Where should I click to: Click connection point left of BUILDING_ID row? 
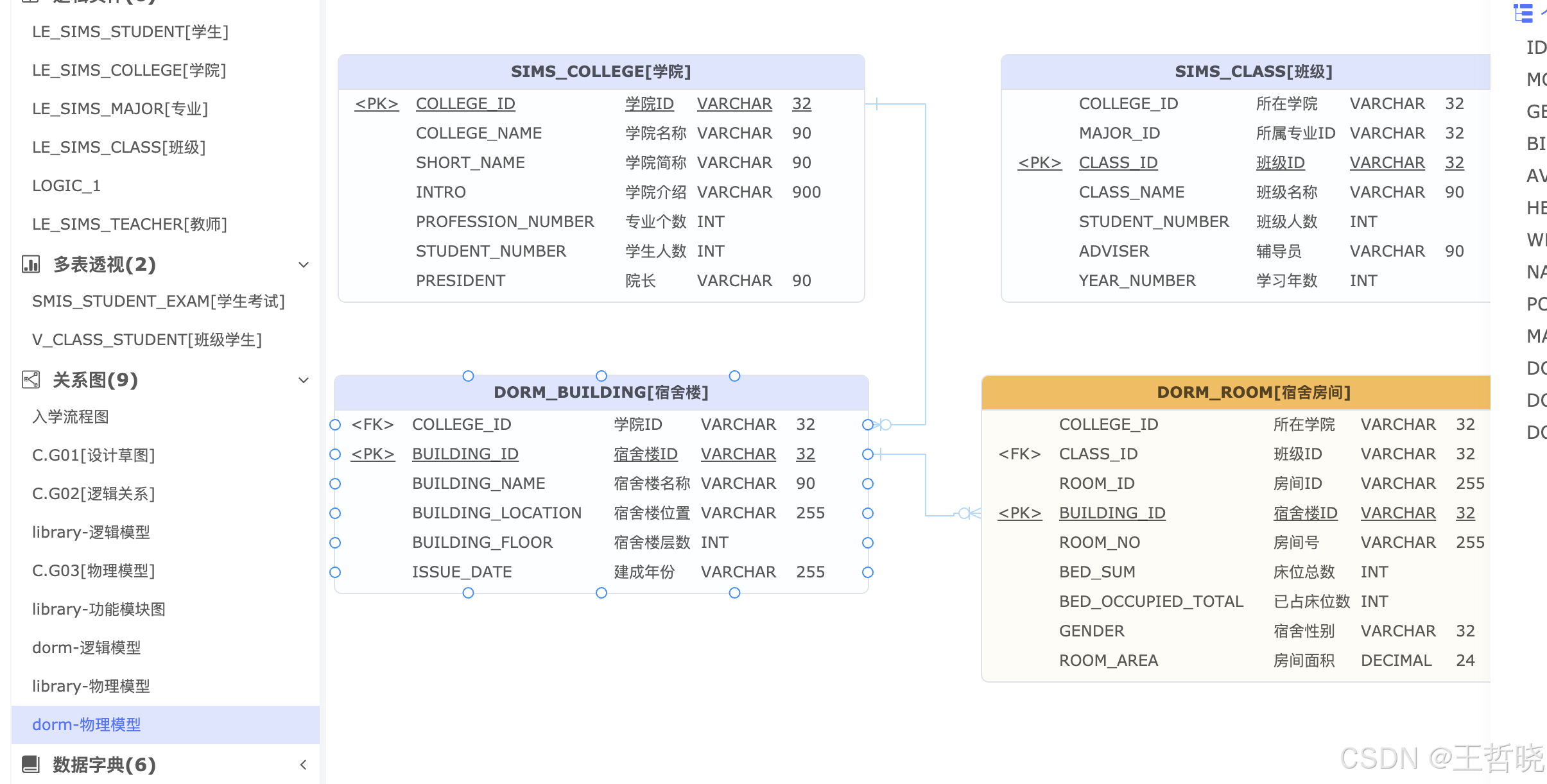tap(335, 454)
